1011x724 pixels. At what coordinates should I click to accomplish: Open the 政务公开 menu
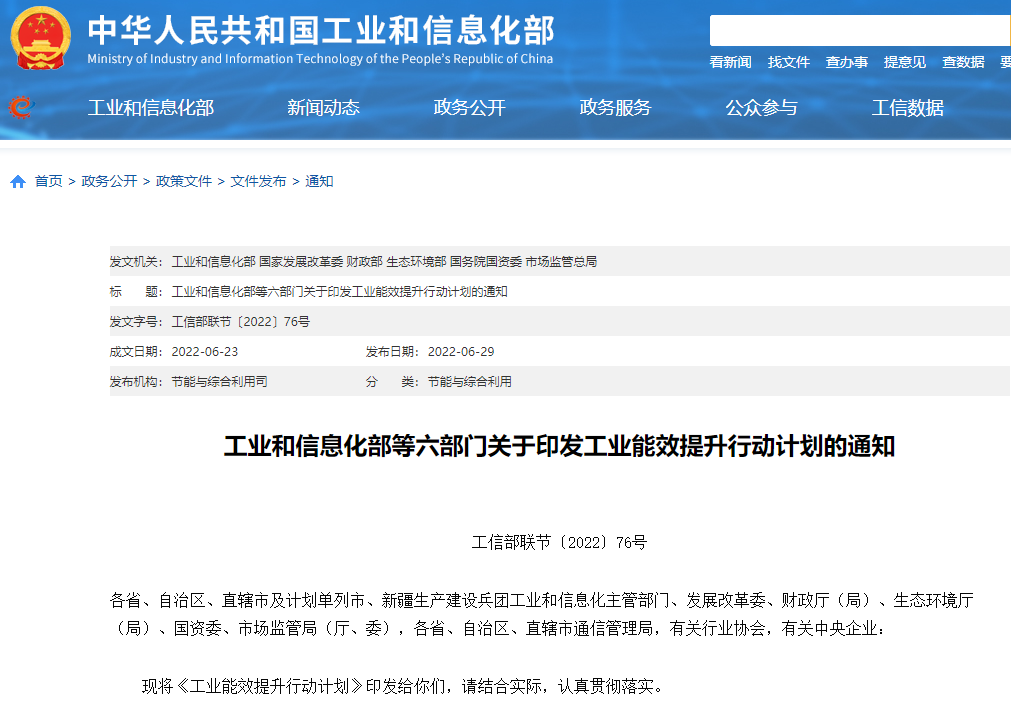coord(470,108)
